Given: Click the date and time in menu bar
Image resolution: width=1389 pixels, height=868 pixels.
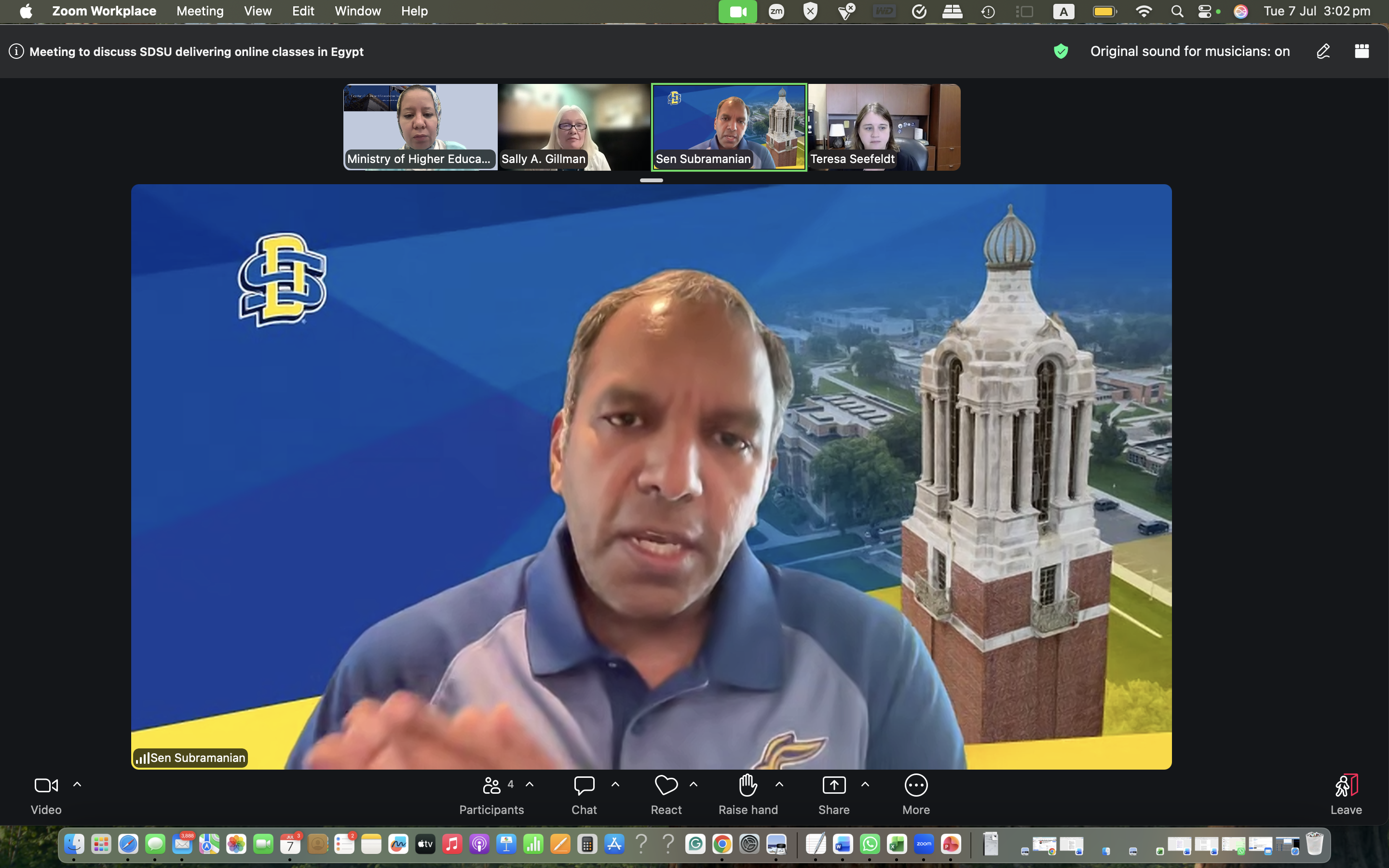Looking at the screenshot, I should coord(1317,12).
